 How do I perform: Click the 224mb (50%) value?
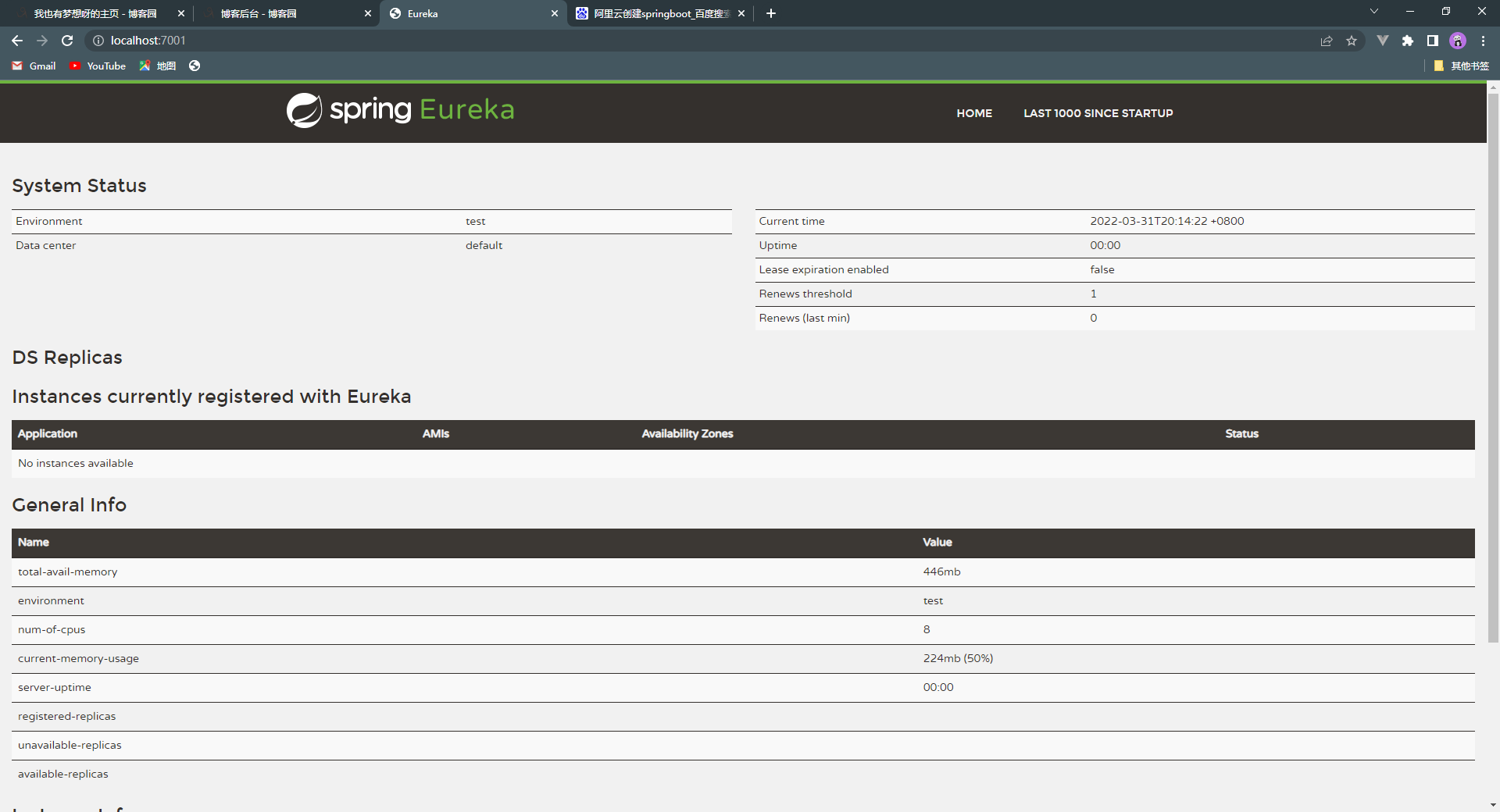point(959,659)
